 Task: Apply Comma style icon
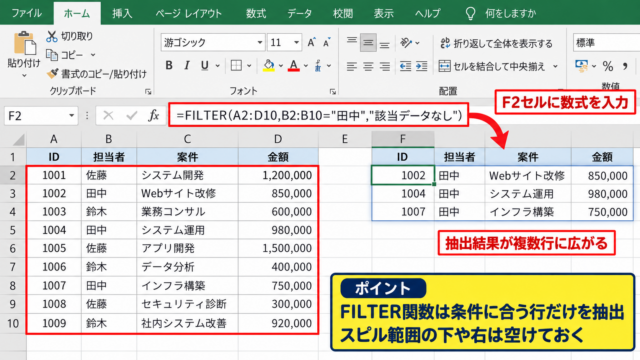point(625,66)
